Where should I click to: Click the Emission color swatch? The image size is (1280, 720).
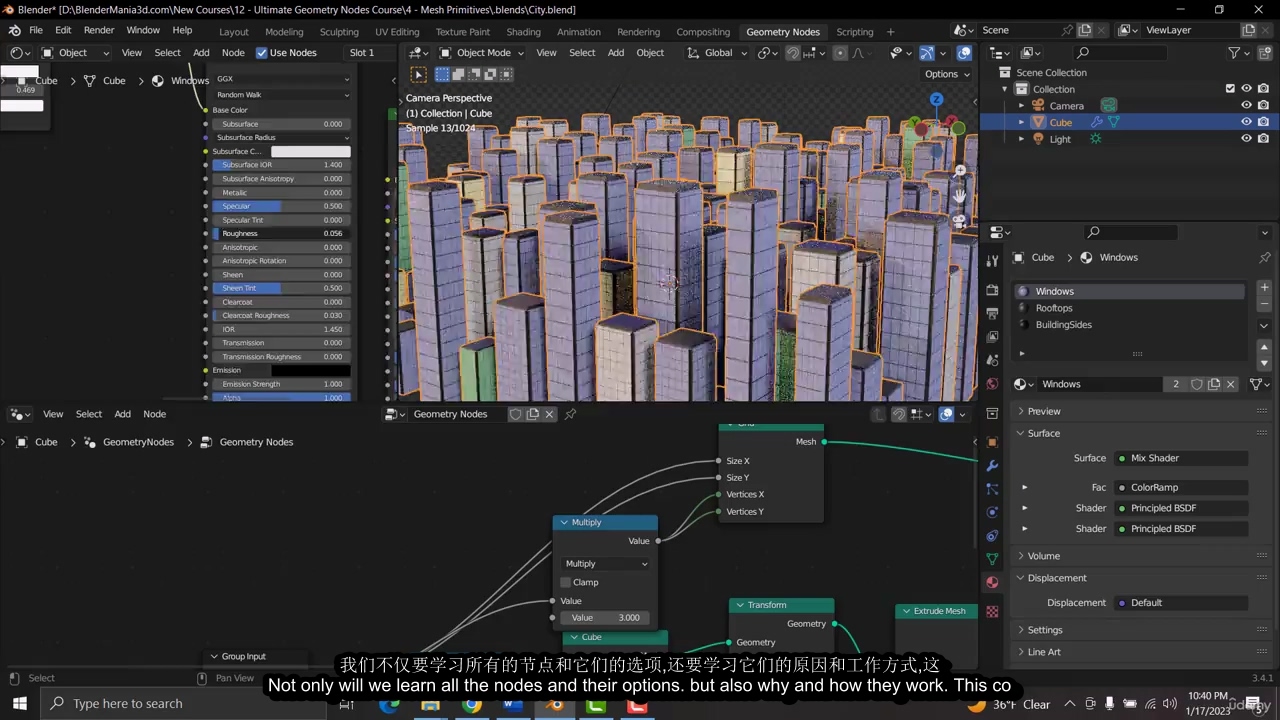(x=311, y=370)
